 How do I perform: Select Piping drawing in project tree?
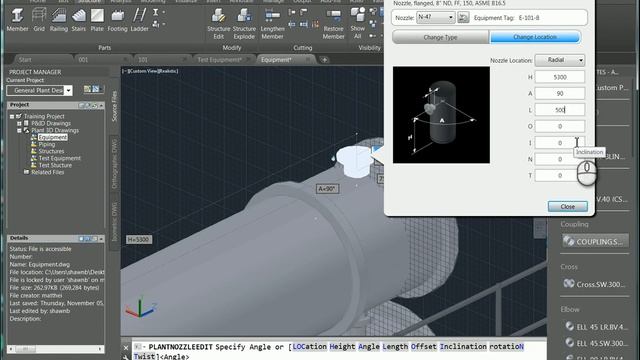point(47,144)
